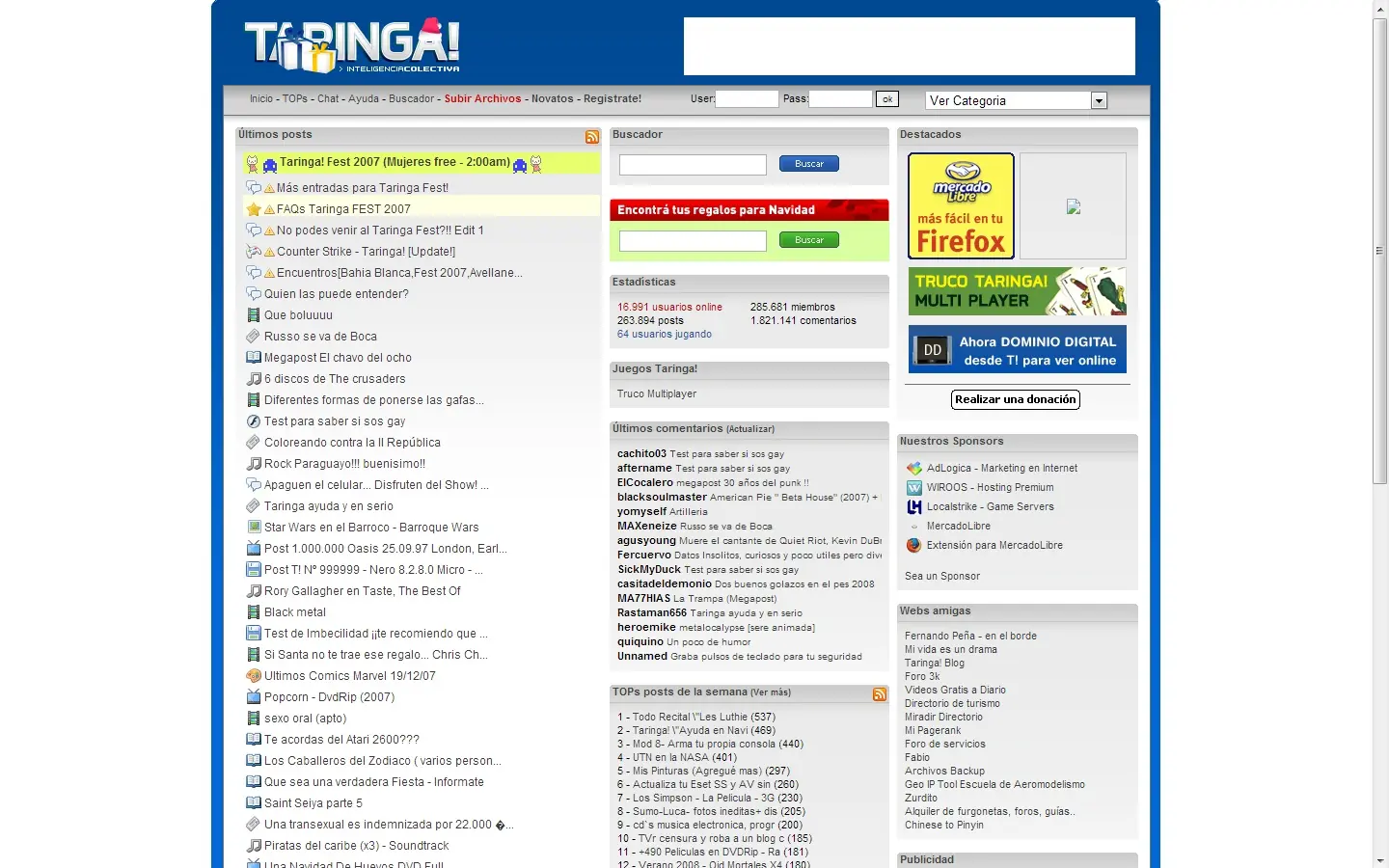
Task: Open 'Truco Multiplayer' game link
Action: [x=657, y=394]
